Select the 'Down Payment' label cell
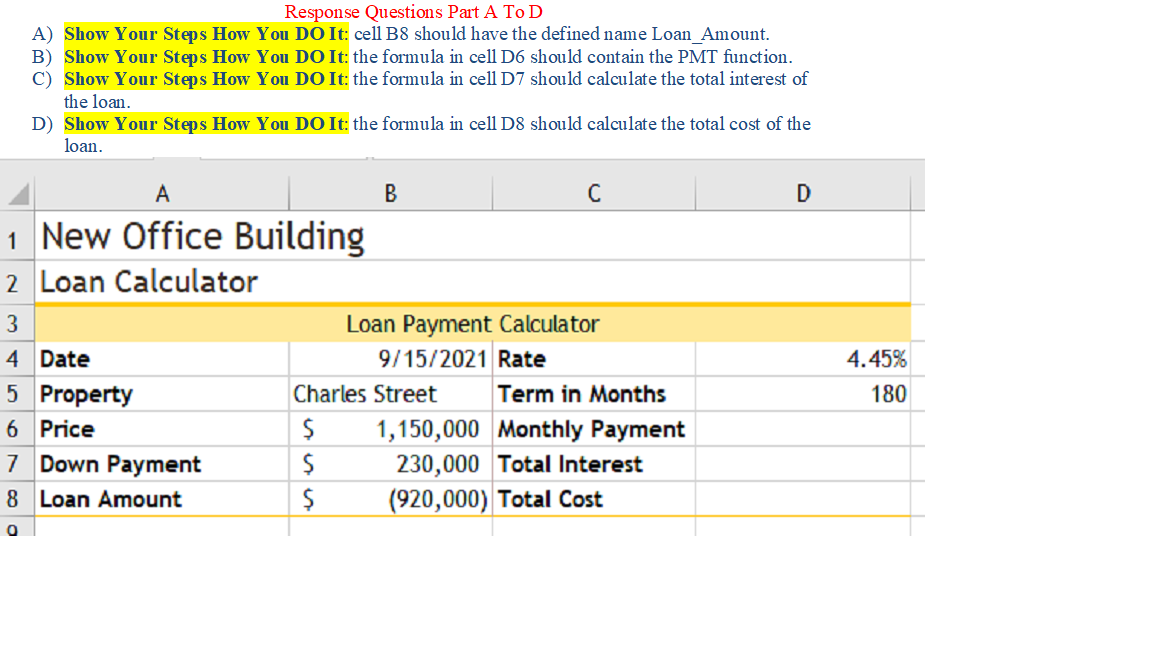1152x670 pixels. coord(162,464)
